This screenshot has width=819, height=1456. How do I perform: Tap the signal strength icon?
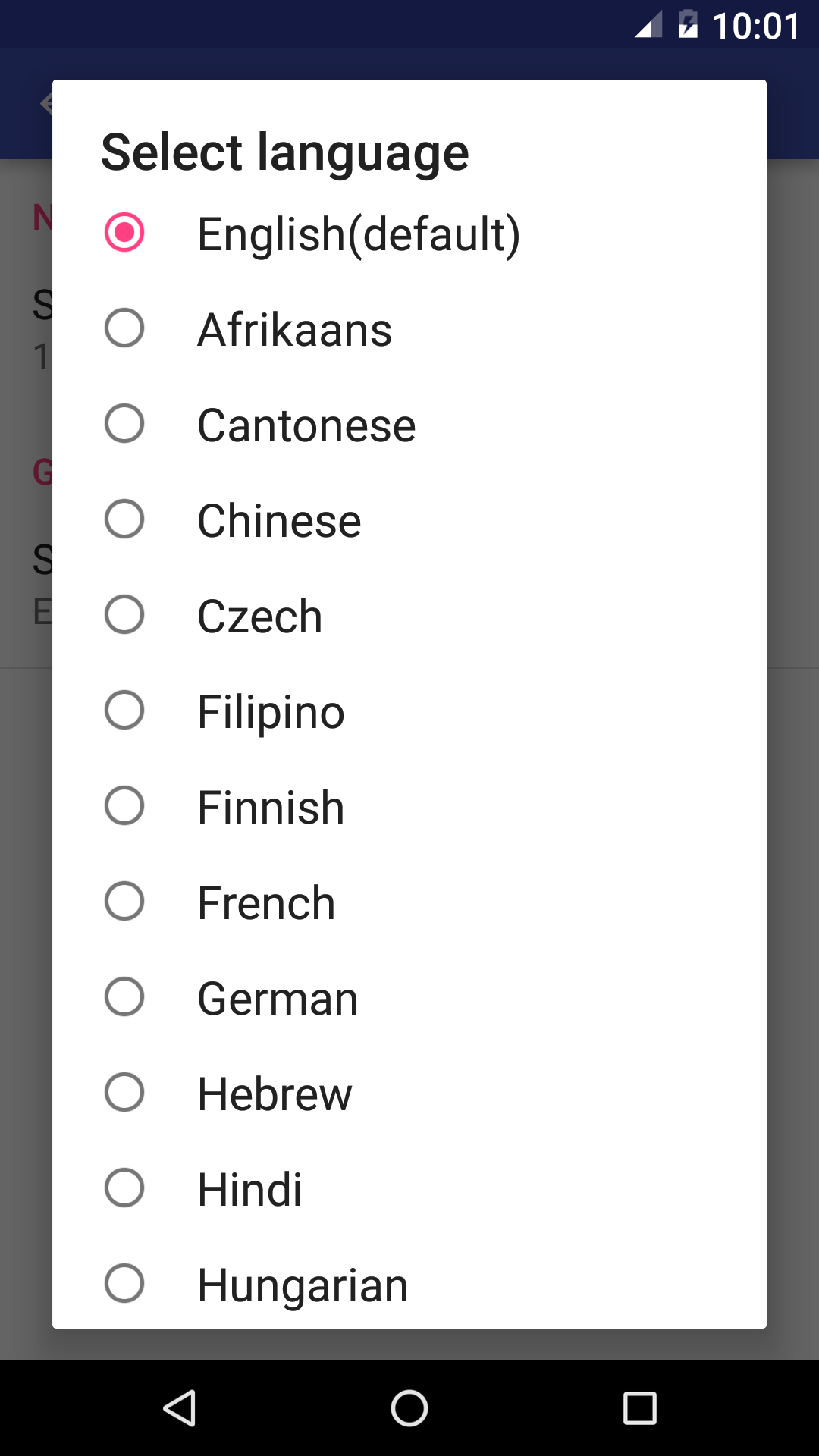(x=648, y=24)
